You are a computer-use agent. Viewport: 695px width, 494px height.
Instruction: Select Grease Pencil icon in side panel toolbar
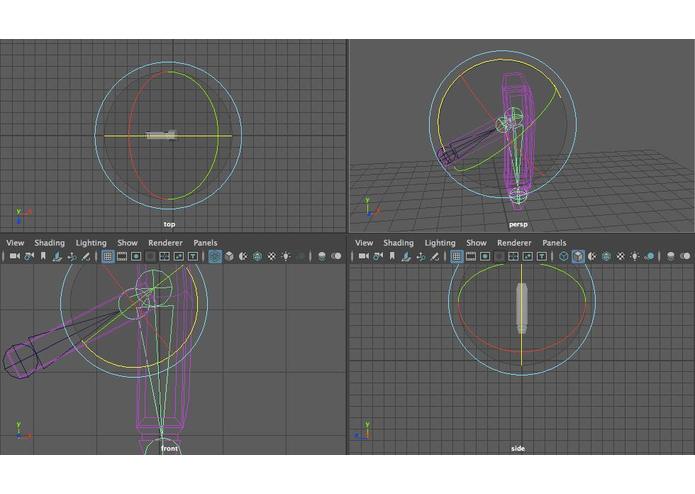(434, 256)
